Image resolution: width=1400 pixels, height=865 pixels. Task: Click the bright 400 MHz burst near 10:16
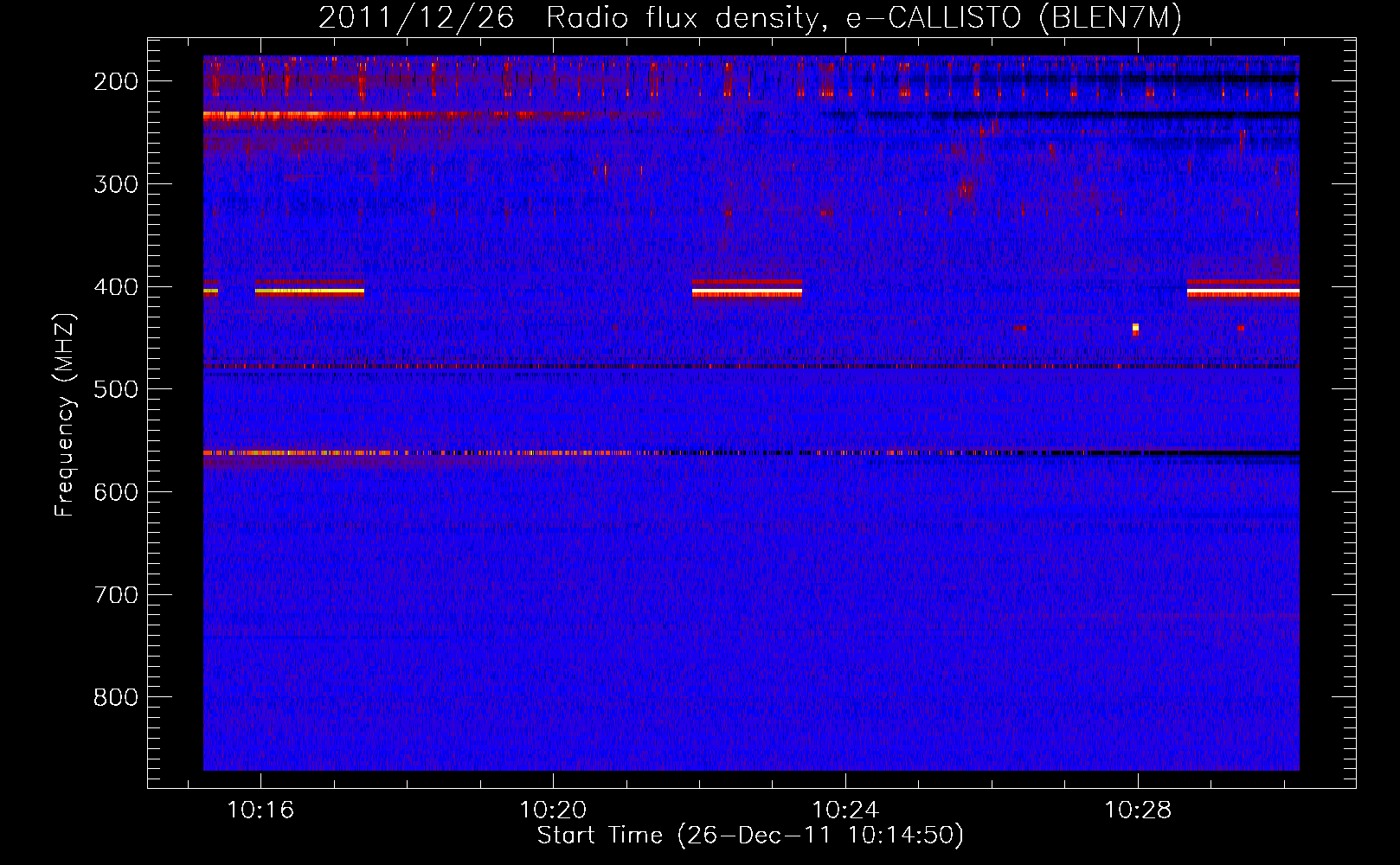(310, 291)
